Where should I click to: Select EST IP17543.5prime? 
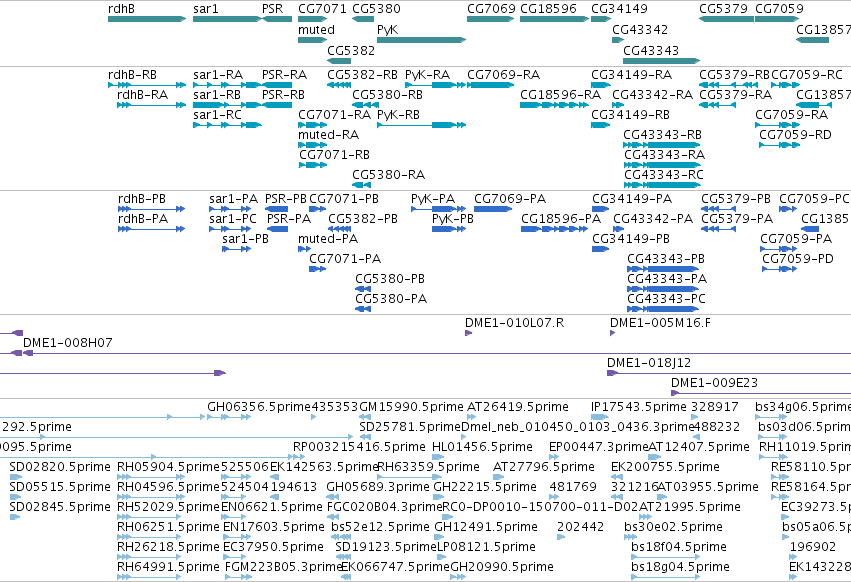coord(600,417)
